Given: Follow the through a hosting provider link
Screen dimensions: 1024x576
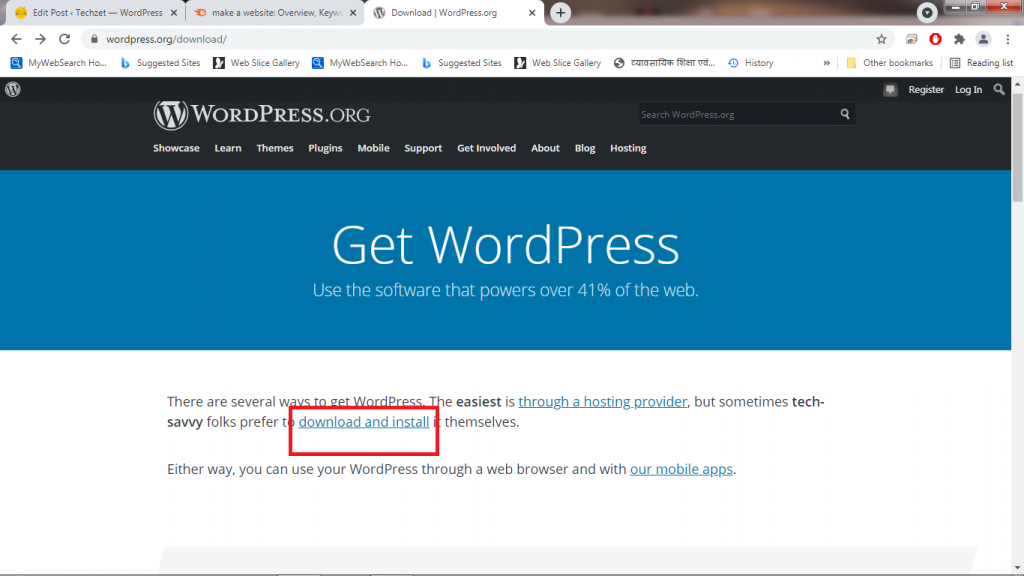Looking at the screenshot, I should click(x=602, y=401).
